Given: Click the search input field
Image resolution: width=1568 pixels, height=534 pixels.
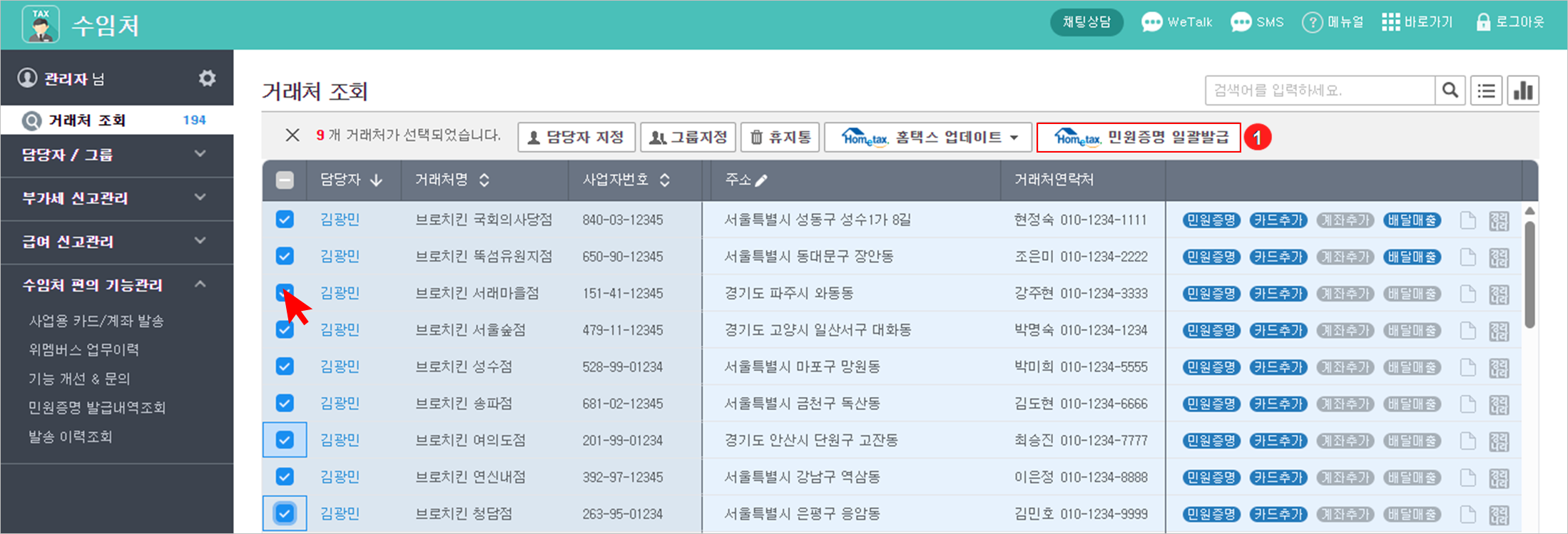Looking at the screenshot, I should pos(1320,91).
